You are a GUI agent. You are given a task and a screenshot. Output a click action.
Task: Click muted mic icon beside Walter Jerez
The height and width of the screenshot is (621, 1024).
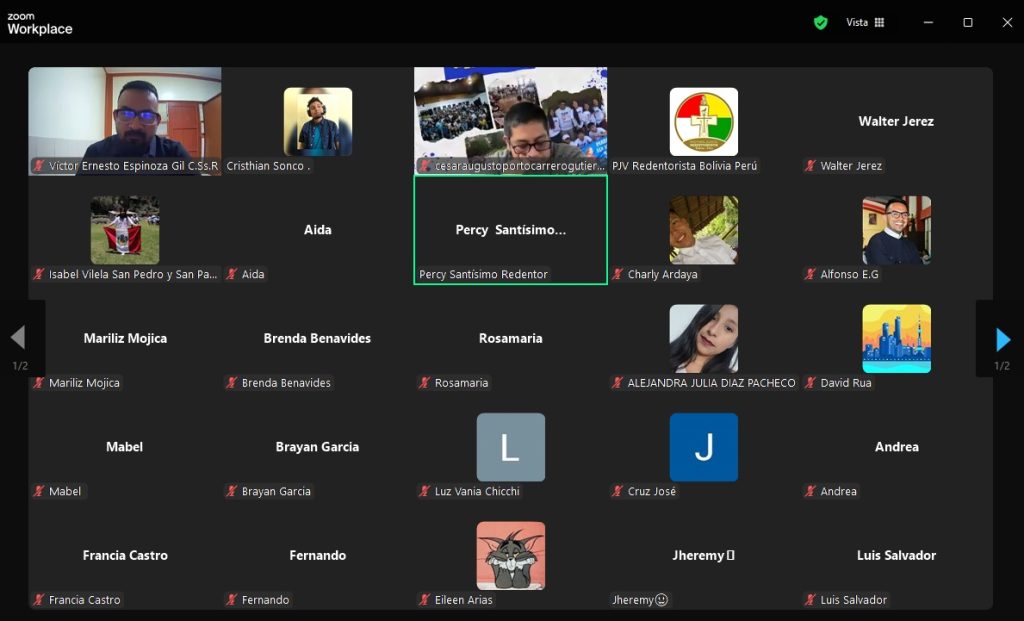(811, 166)
